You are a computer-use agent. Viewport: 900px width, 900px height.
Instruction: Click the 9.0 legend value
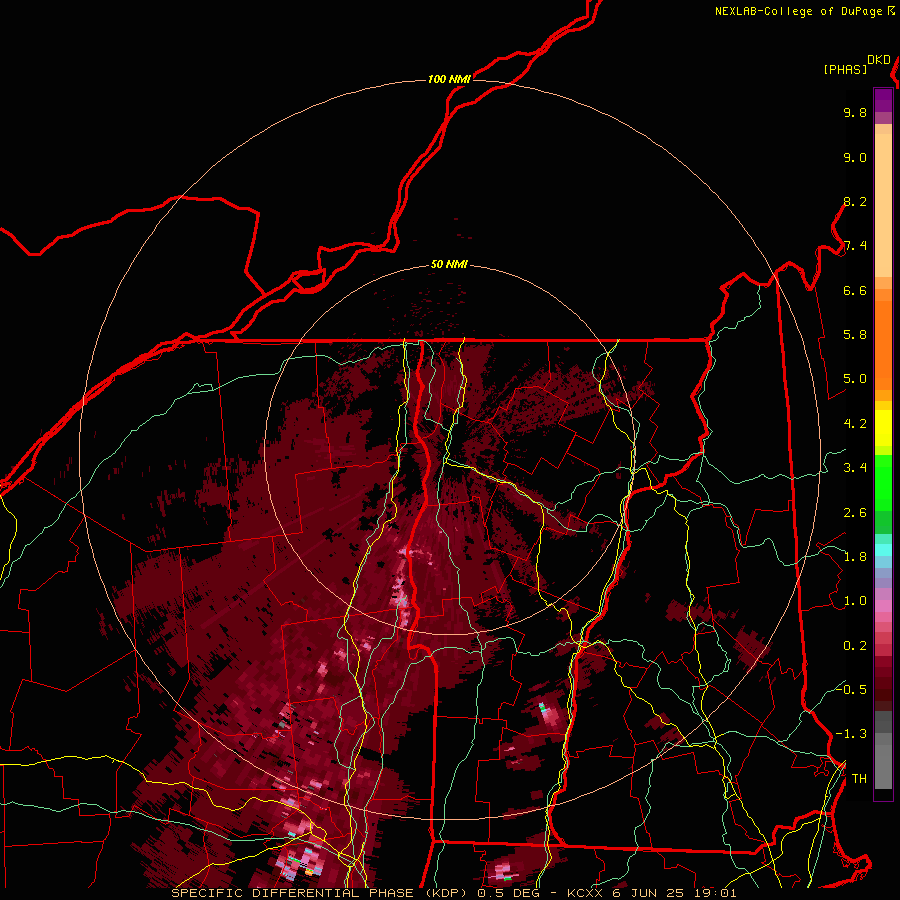click(x=855, y=157)
